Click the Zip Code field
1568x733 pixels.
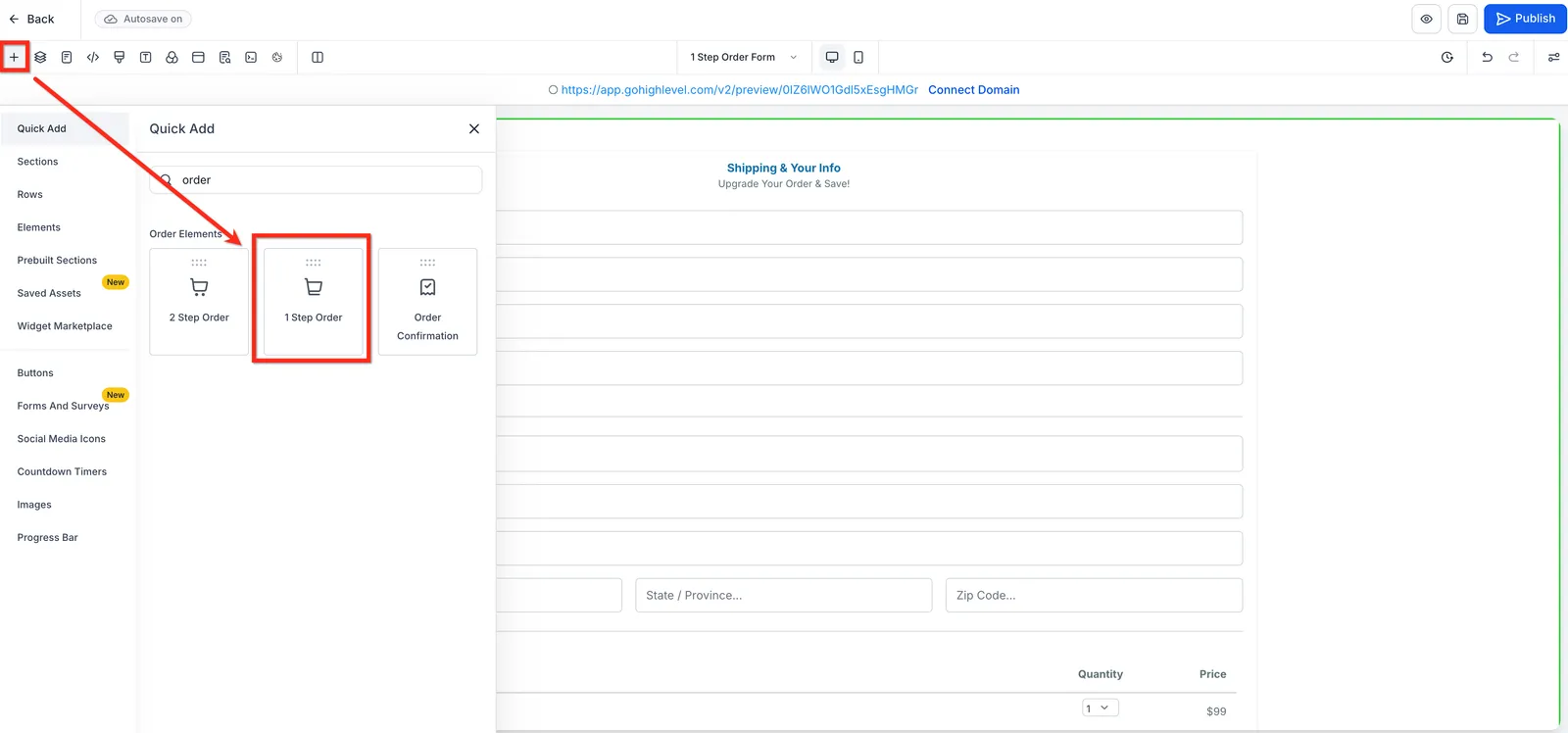[1094, 595]
